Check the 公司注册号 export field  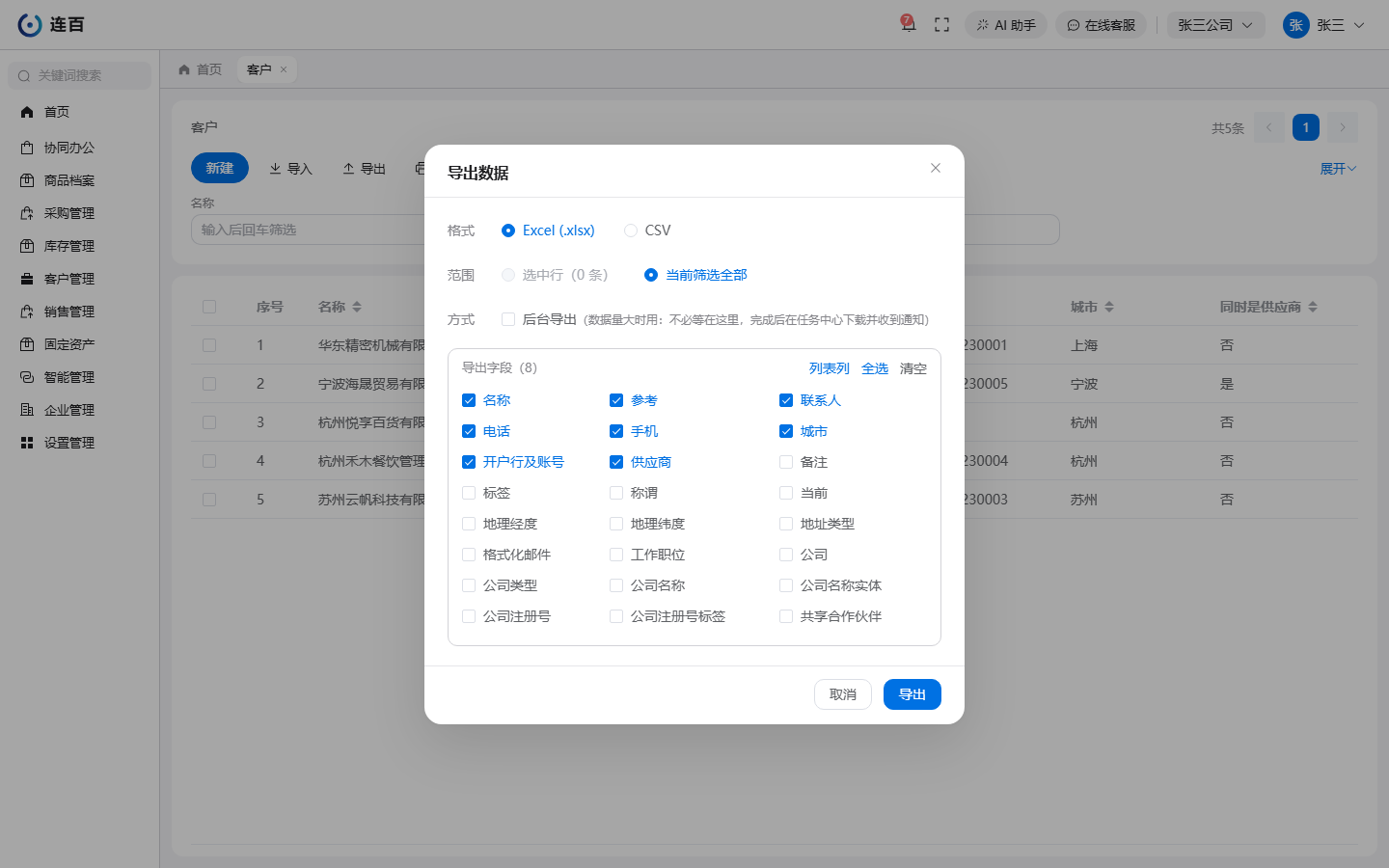point(469,616)
